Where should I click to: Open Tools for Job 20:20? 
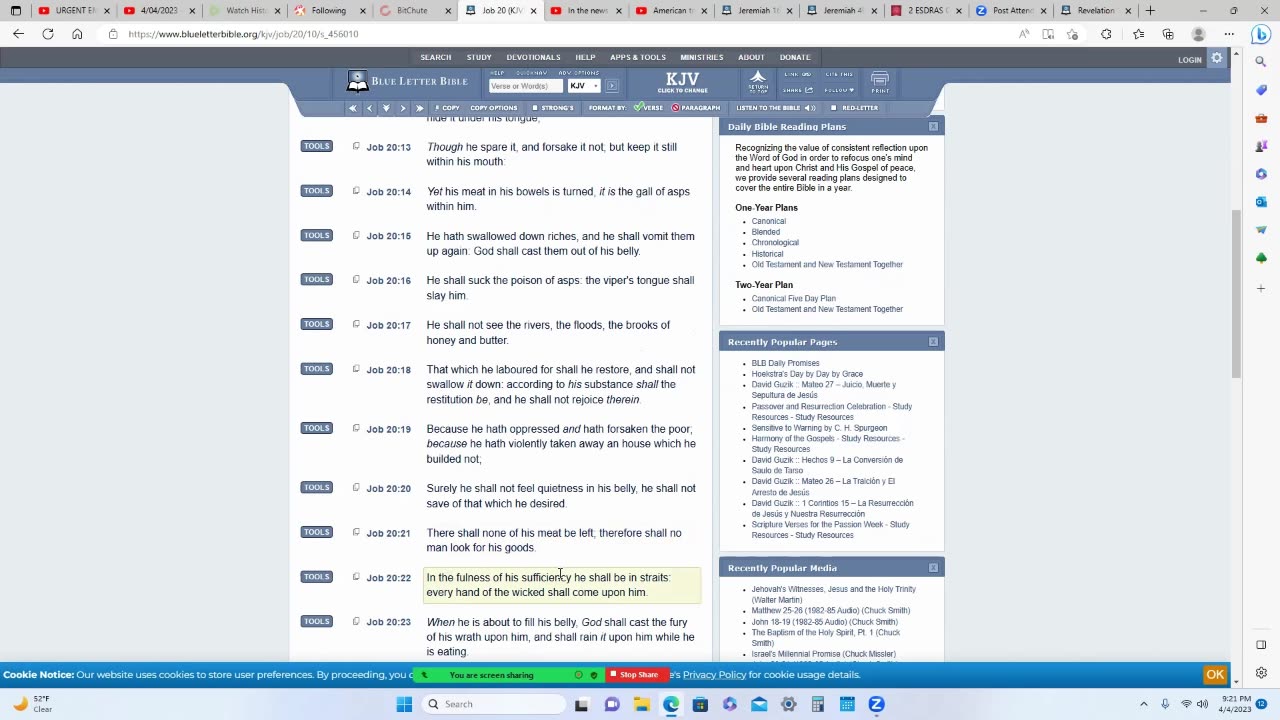point(316,488)
